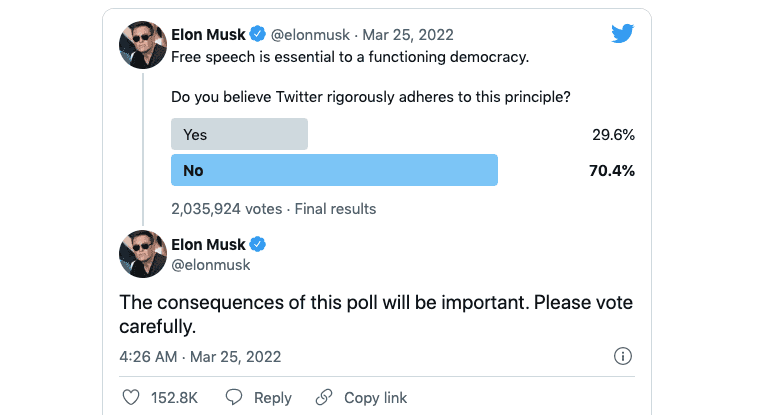The height and width of the screenshot is (415, 759).
Task: Open the 4:26 AM · Mar 25, 2022 timestamp
Action: click(200, 357)
